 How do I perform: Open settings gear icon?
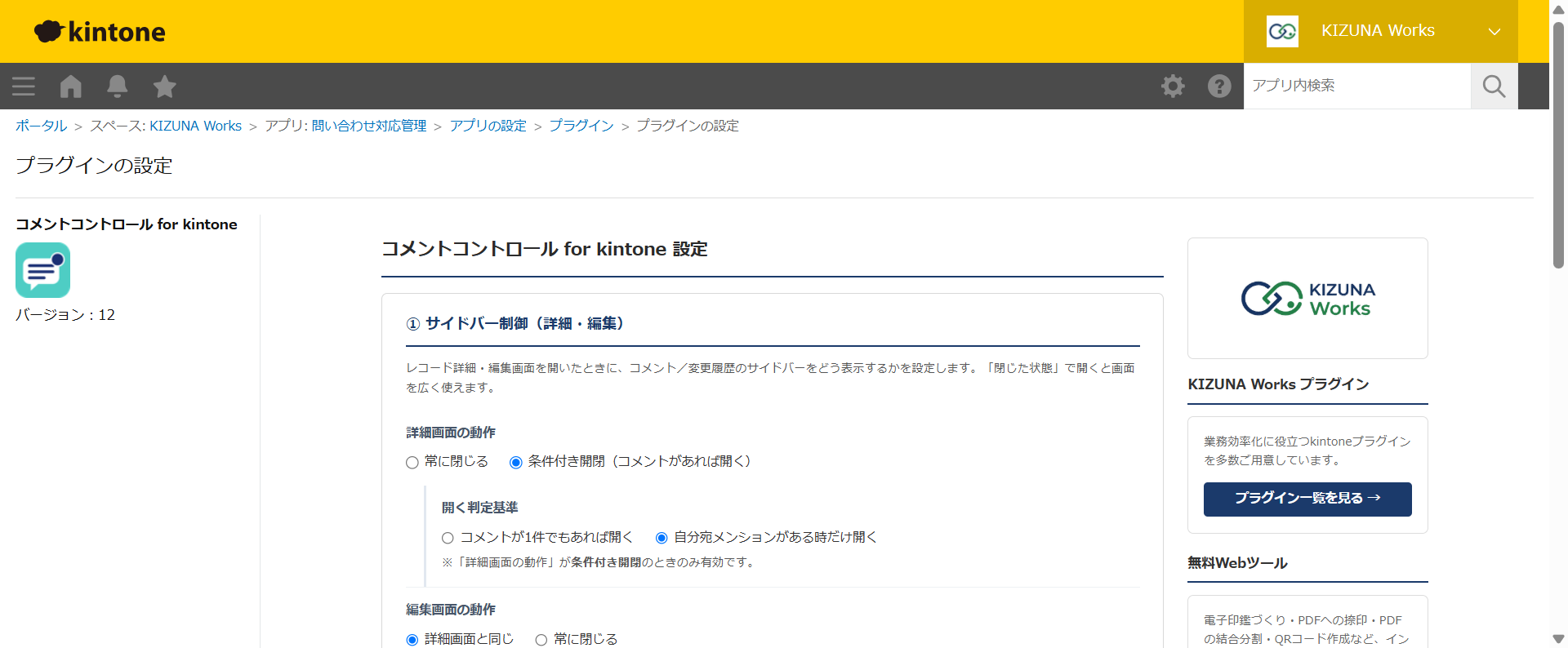tap(1173, 86)
